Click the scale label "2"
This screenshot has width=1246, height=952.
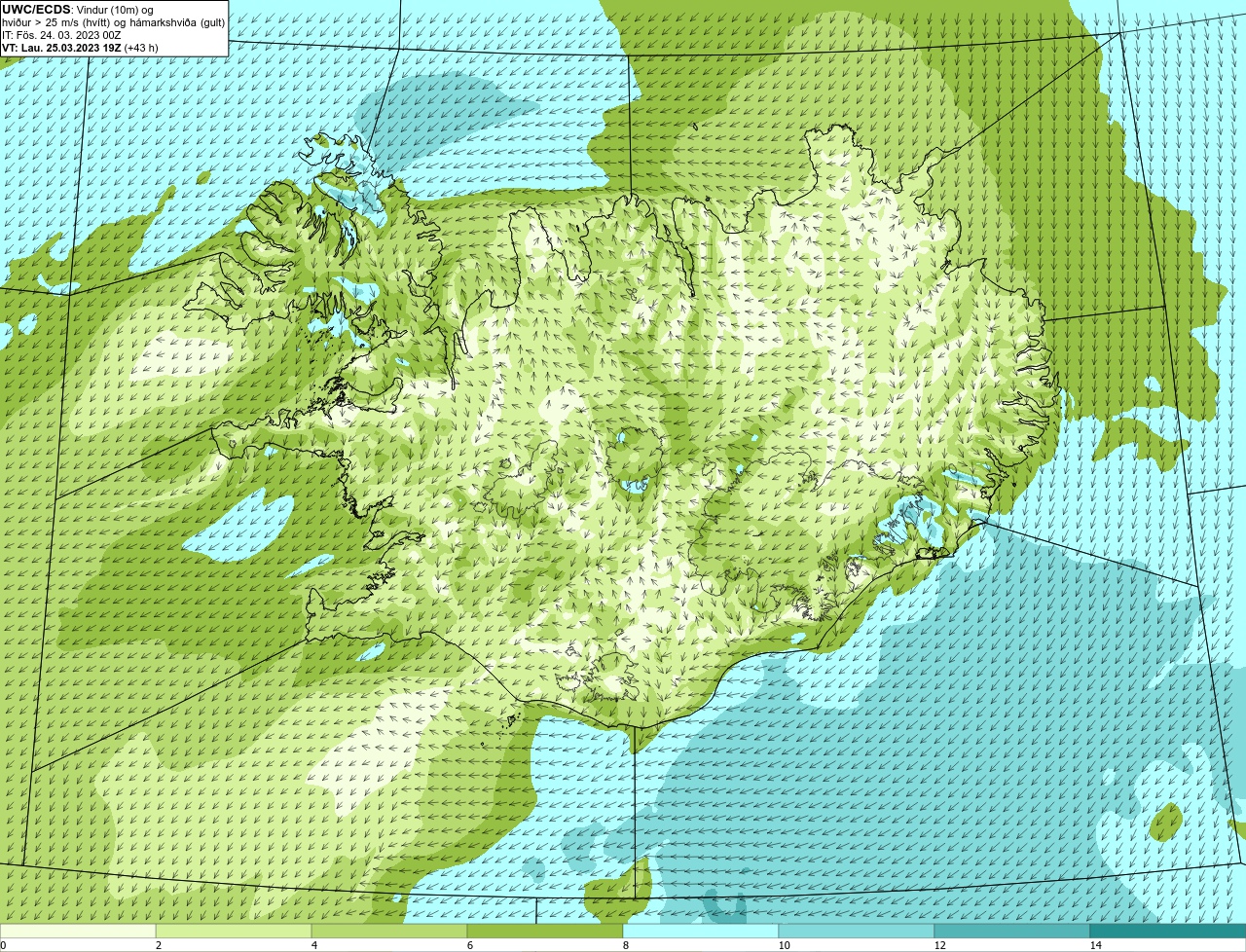click(x=159, y=945)
